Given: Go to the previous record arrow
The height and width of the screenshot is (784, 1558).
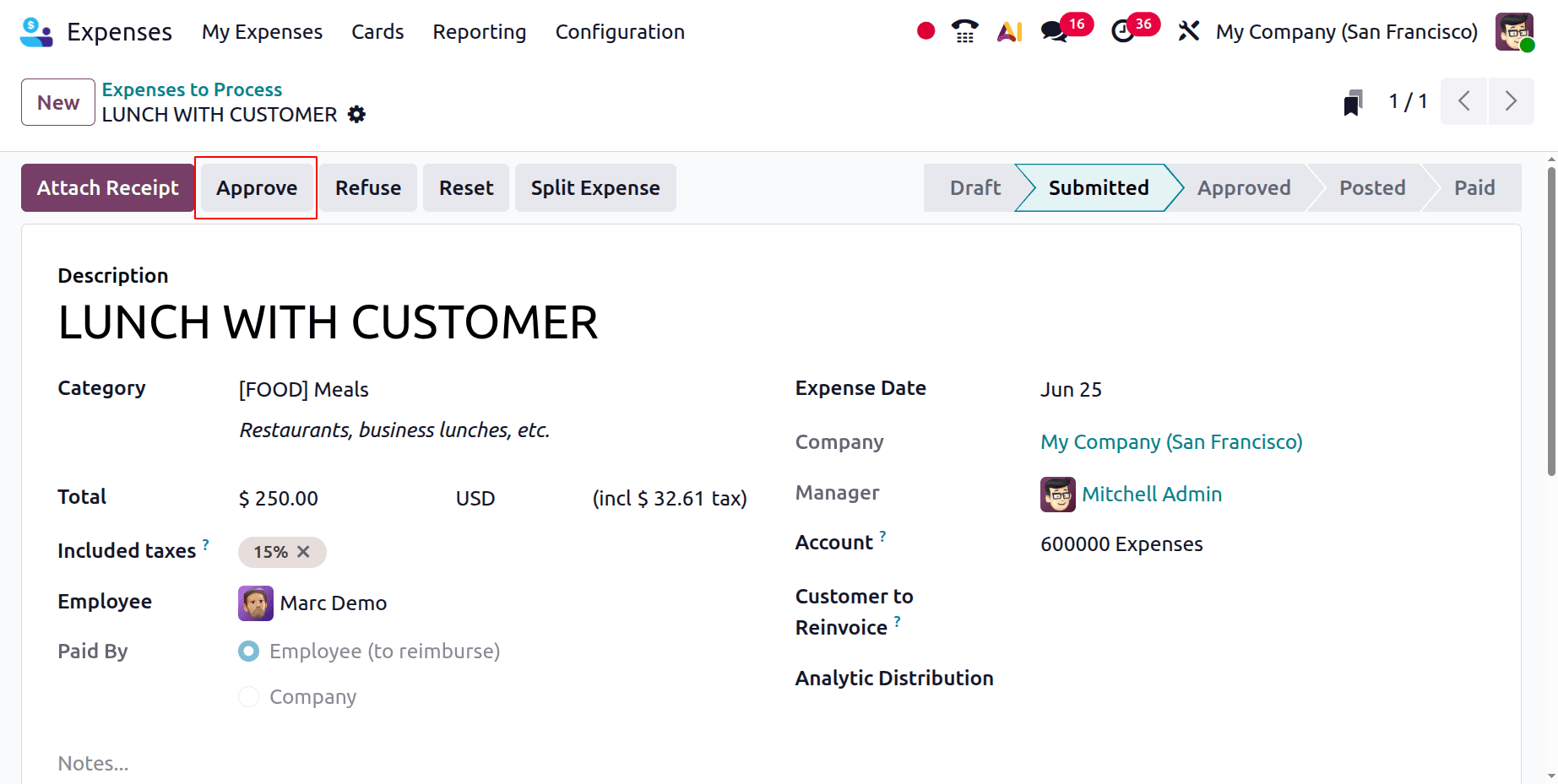Looking at the screenshot, I should click(x=1463, y=101).
